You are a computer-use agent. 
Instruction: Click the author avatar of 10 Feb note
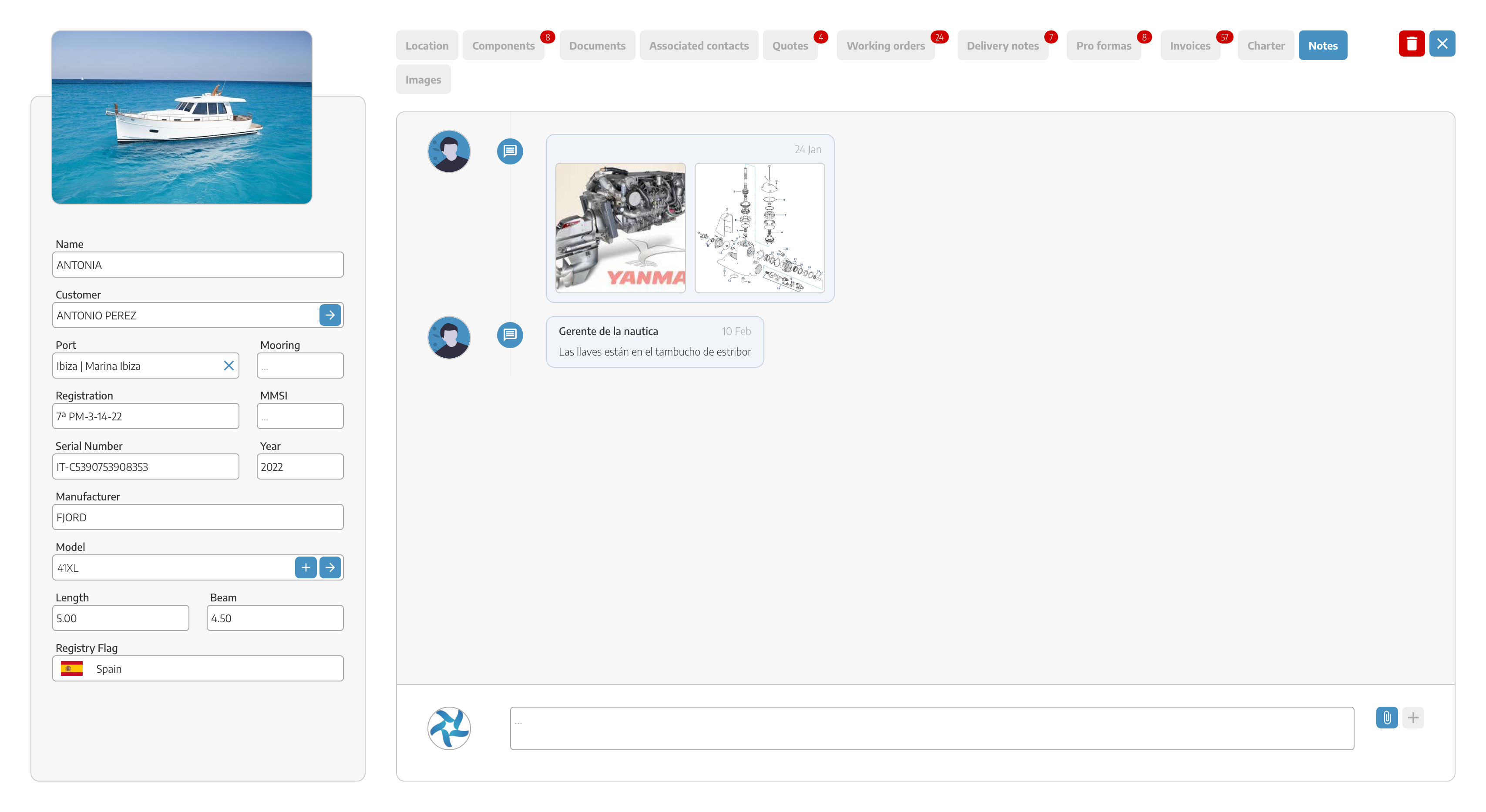click(x=449, y=337)
